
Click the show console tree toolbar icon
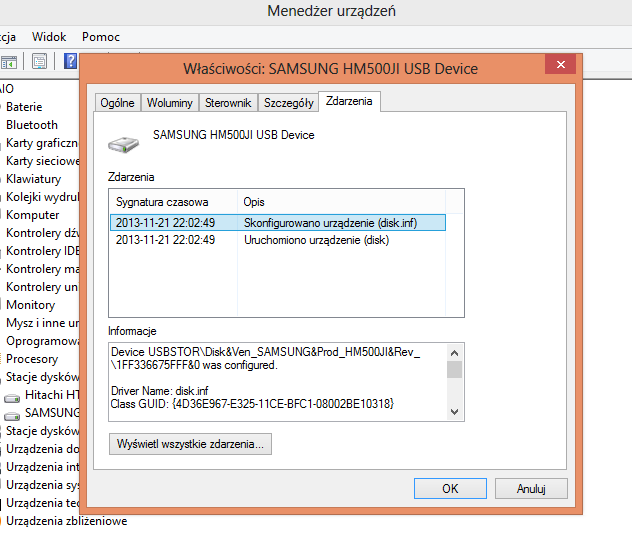point(8,62)
